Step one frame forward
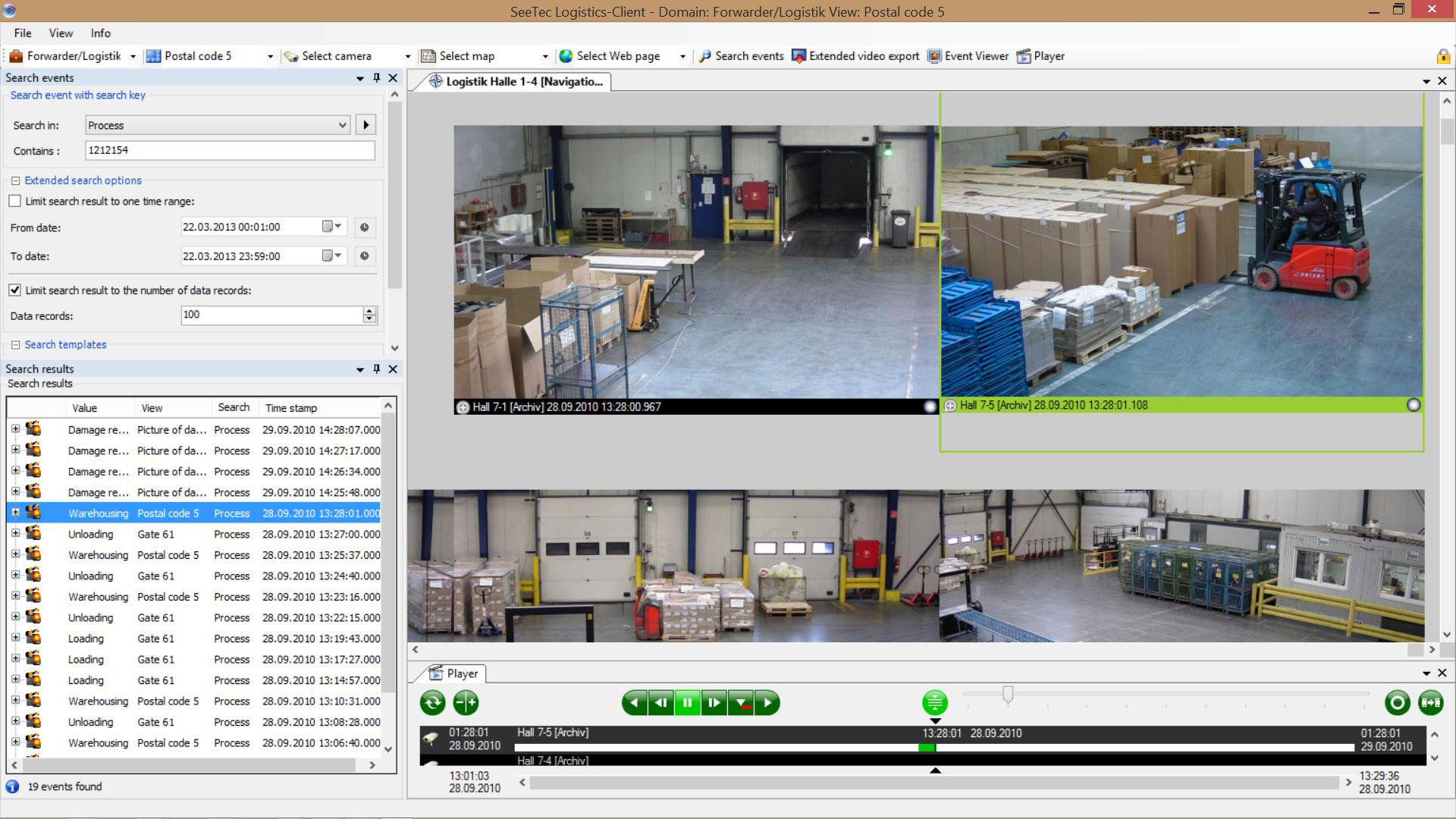Viewport: 1456px width, 819px height. [x=714, y=703]
